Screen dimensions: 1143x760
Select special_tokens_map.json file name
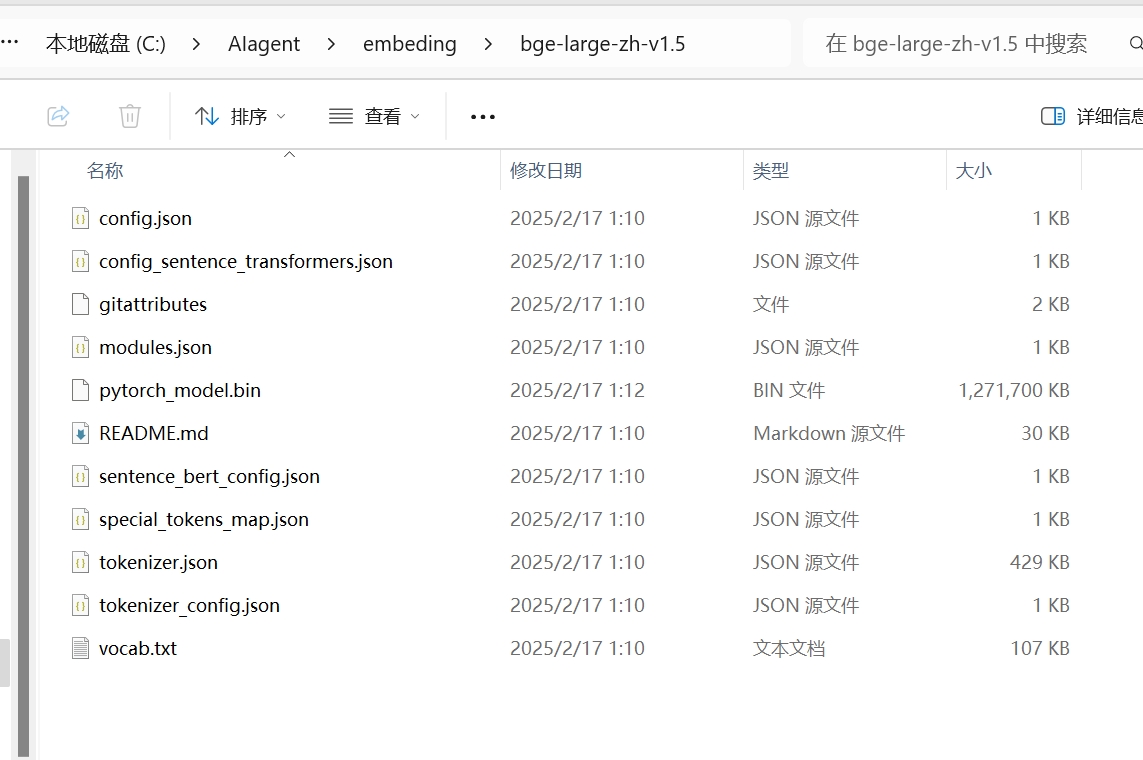[x=204, y=520]
